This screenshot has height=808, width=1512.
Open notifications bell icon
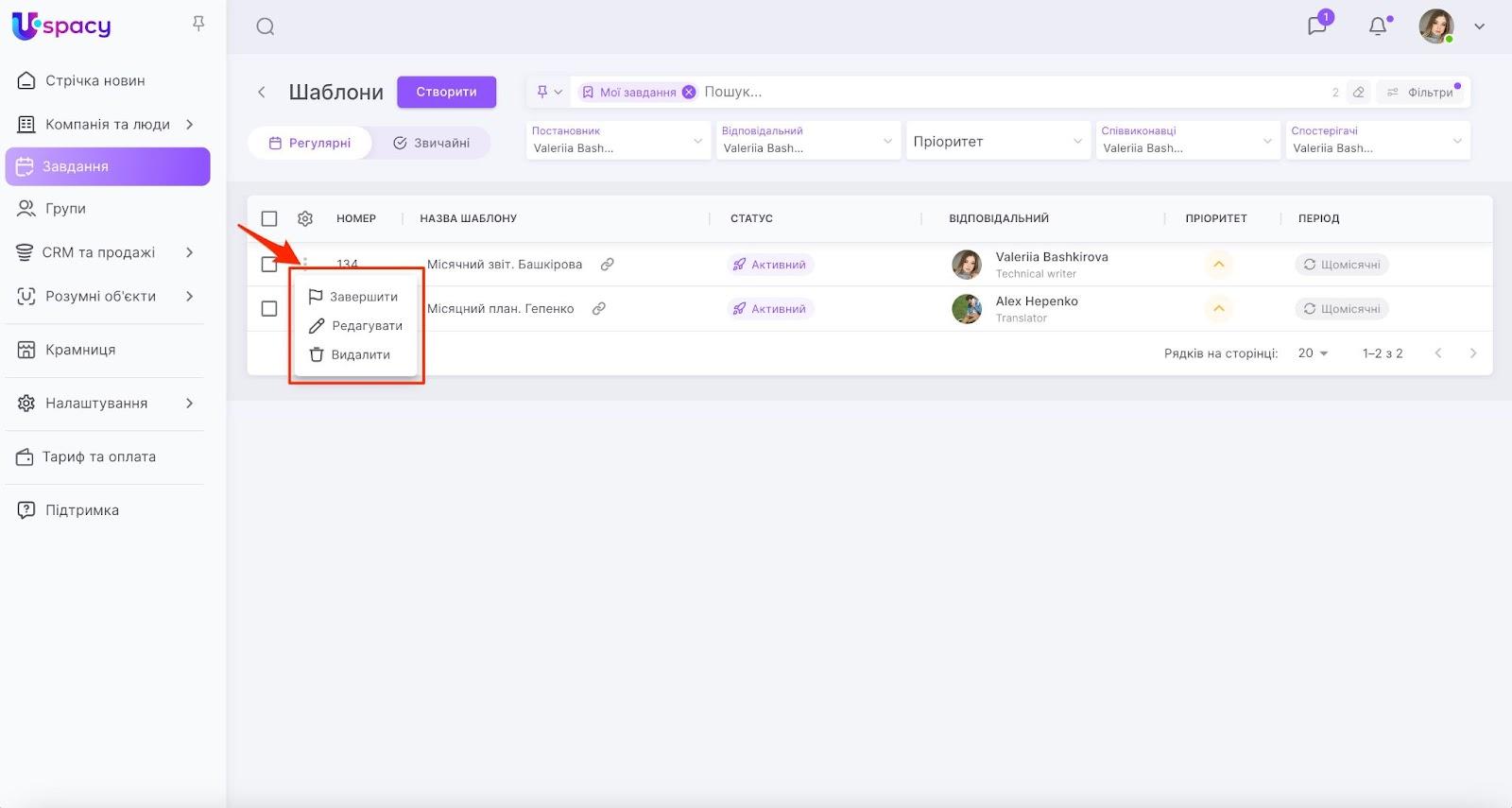pyautogui.click(x=1378, y=26)
